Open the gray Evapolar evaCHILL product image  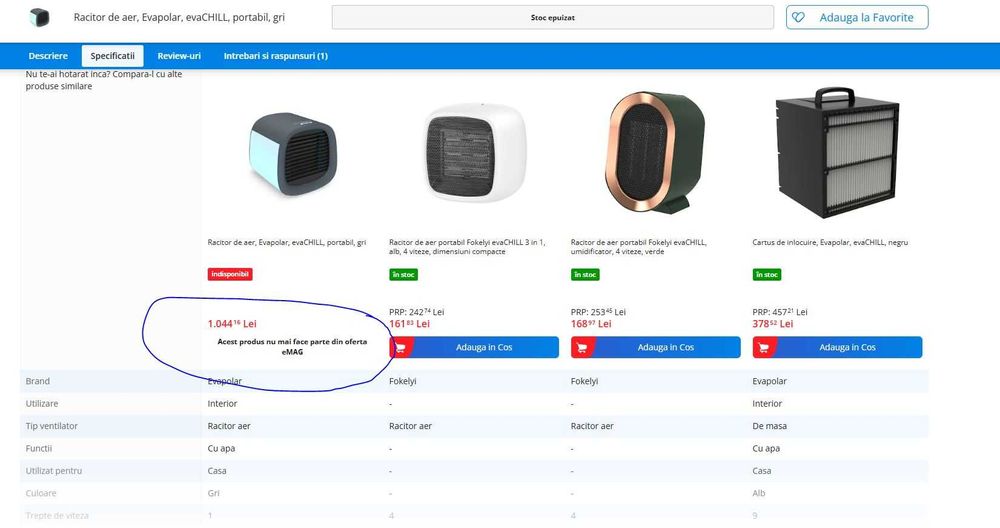(x=293, y=154)
